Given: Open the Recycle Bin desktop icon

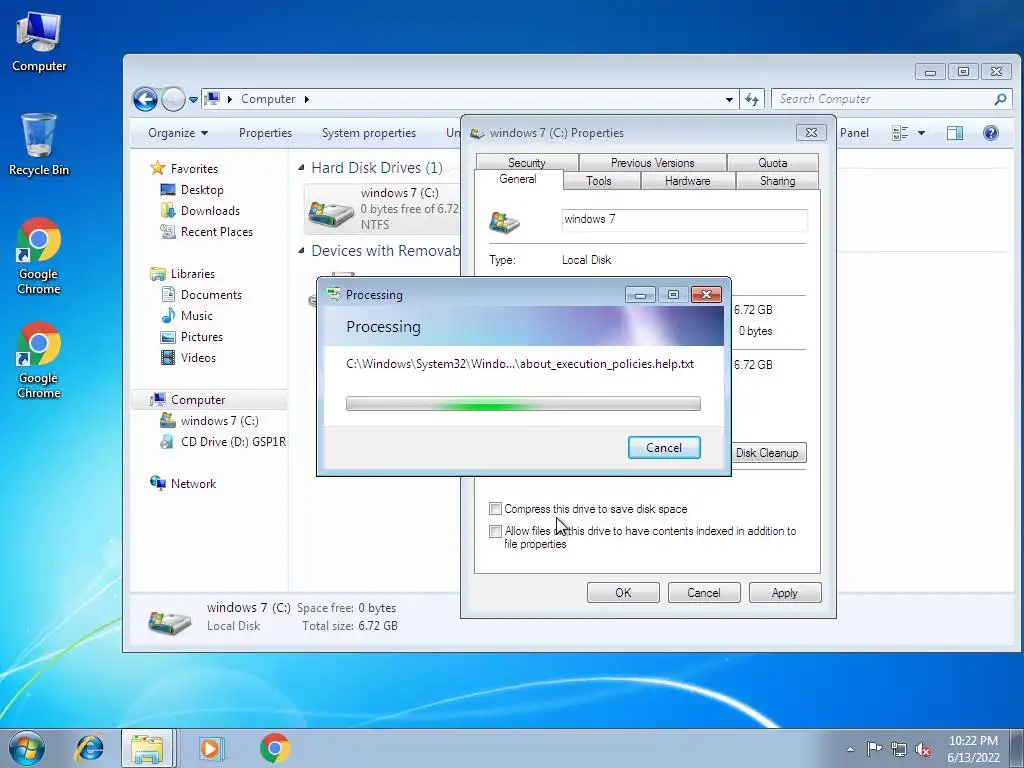Looking at the screenshot, I should (x=39, y=144).
